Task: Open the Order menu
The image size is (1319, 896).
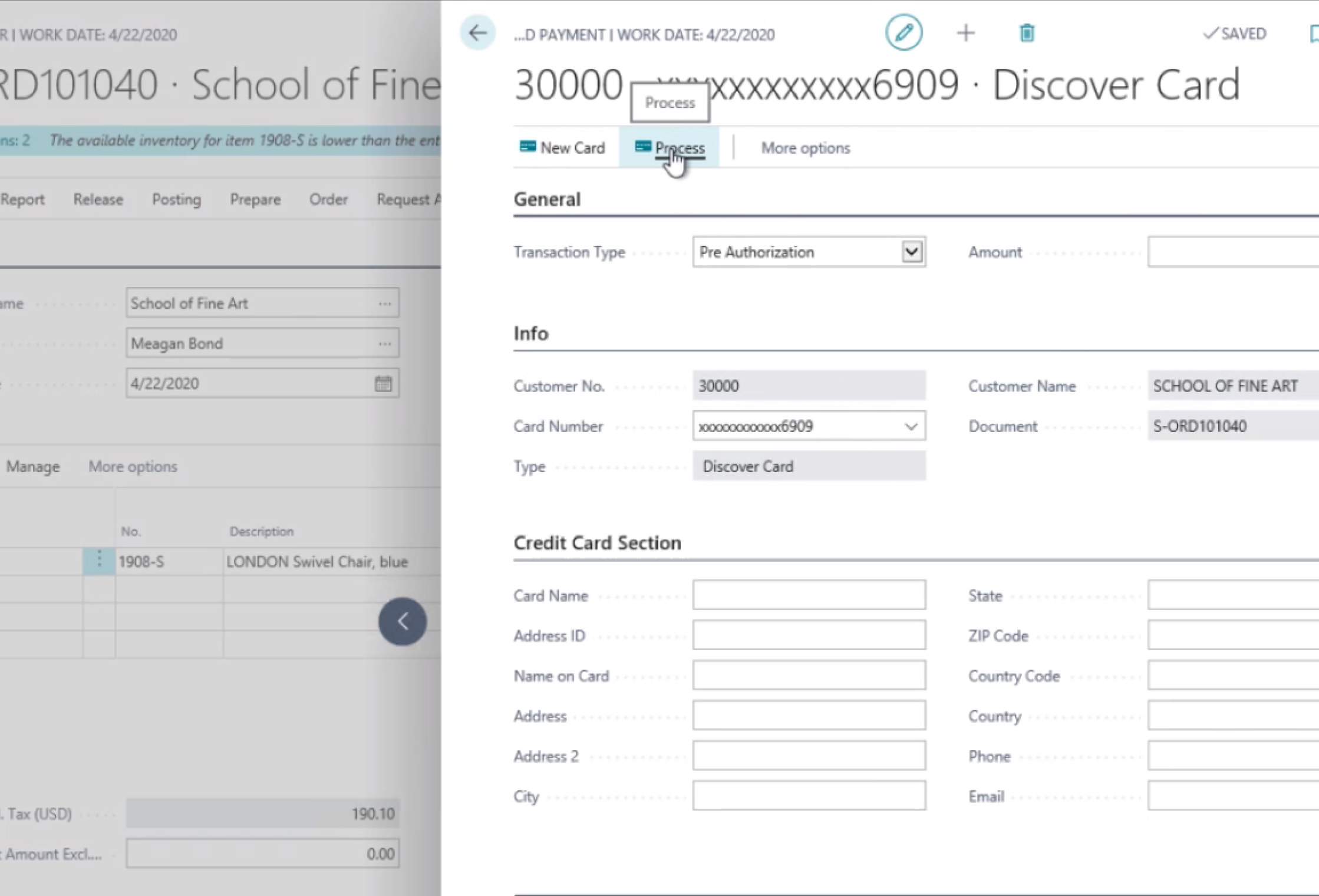Action: [x=328, y=199]
